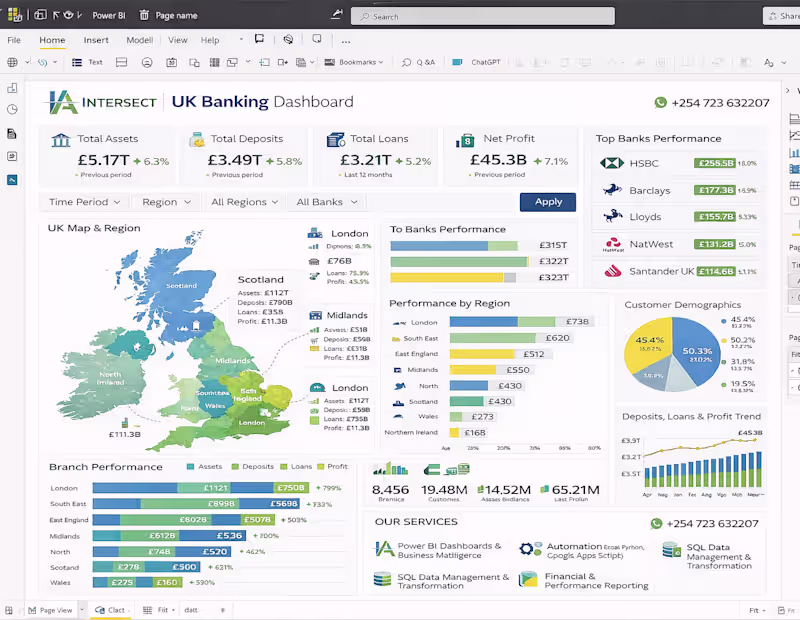Switch to the Insert ribbon tab
This screenshot has height=620, width=800.
coord(96,40)
